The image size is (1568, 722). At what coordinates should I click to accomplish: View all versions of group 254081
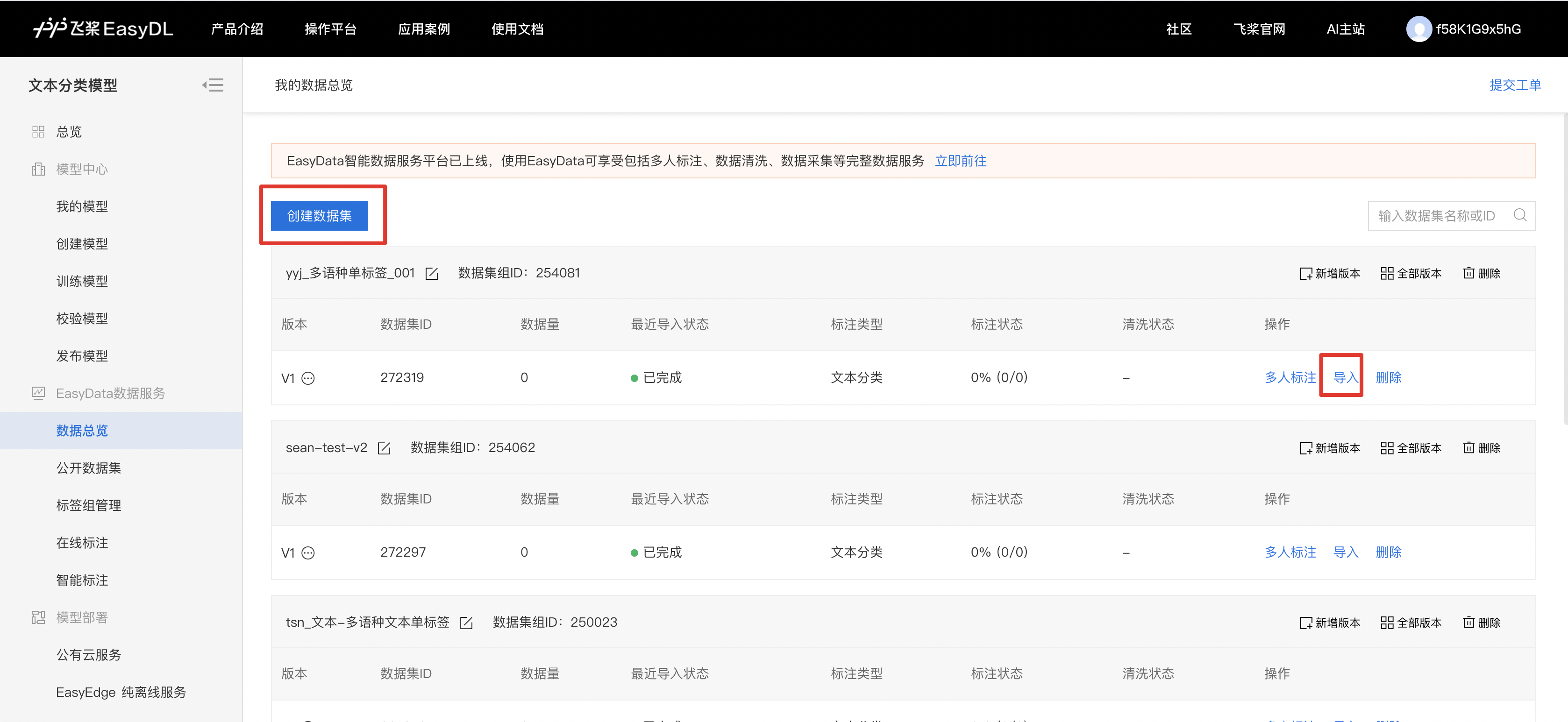click(x=1411, y=274)
